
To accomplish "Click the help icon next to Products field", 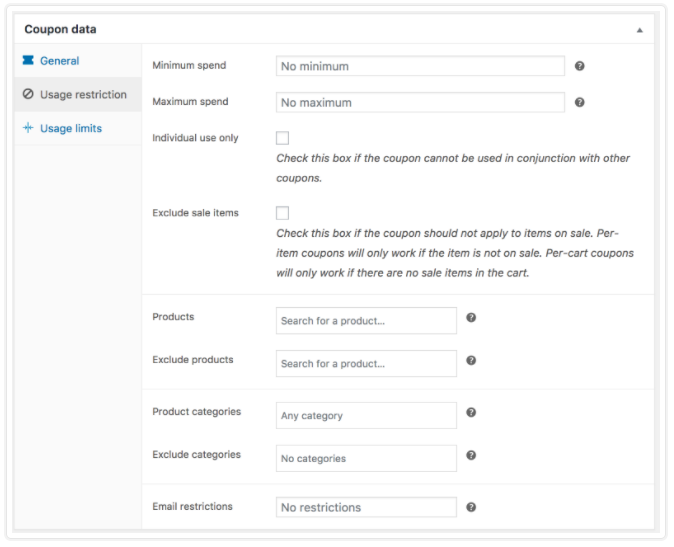I will tap(471, 318).
